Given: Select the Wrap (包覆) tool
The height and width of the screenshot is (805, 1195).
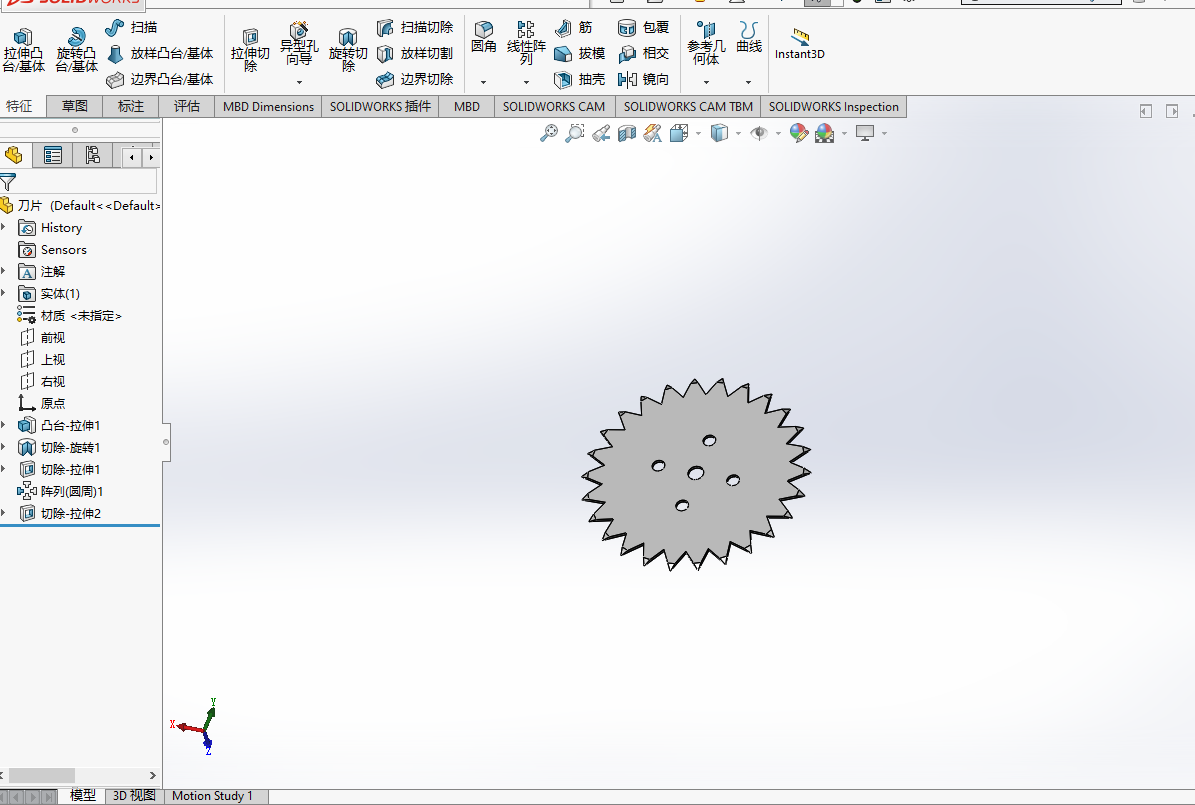Looking at the screenshot, I should [x=643, y=27].
